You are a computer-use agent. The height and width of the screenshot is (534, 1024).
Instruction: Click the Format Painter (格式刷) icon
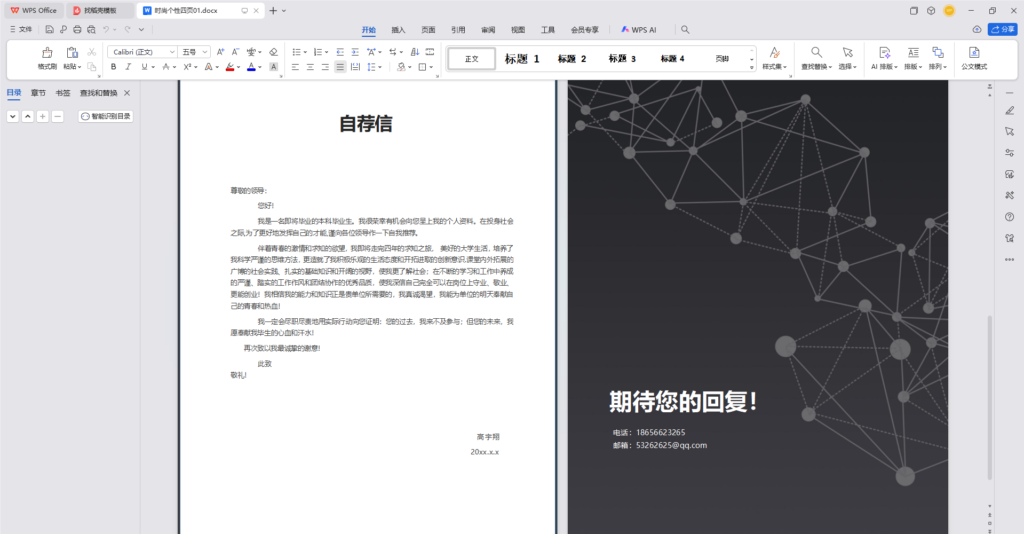coord(47,53)
